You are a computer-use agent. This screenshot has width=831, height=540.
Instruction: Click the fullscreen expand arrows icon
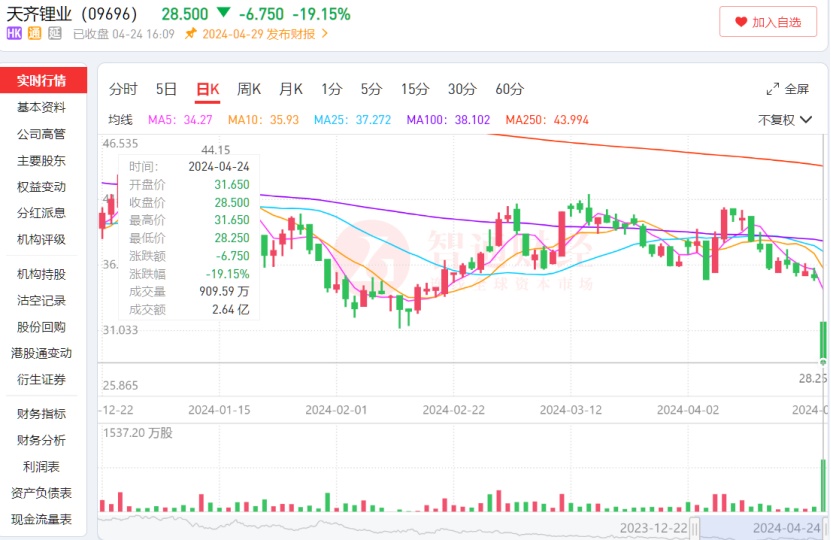click(772, 89)
